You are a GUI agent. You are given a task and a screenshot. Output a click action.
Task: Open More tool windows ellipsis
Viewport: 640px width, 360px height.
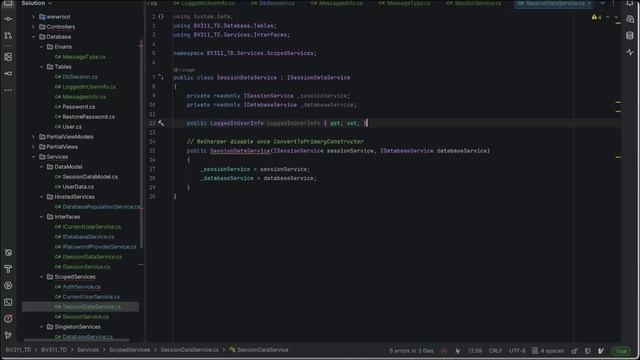click(8, 90)
